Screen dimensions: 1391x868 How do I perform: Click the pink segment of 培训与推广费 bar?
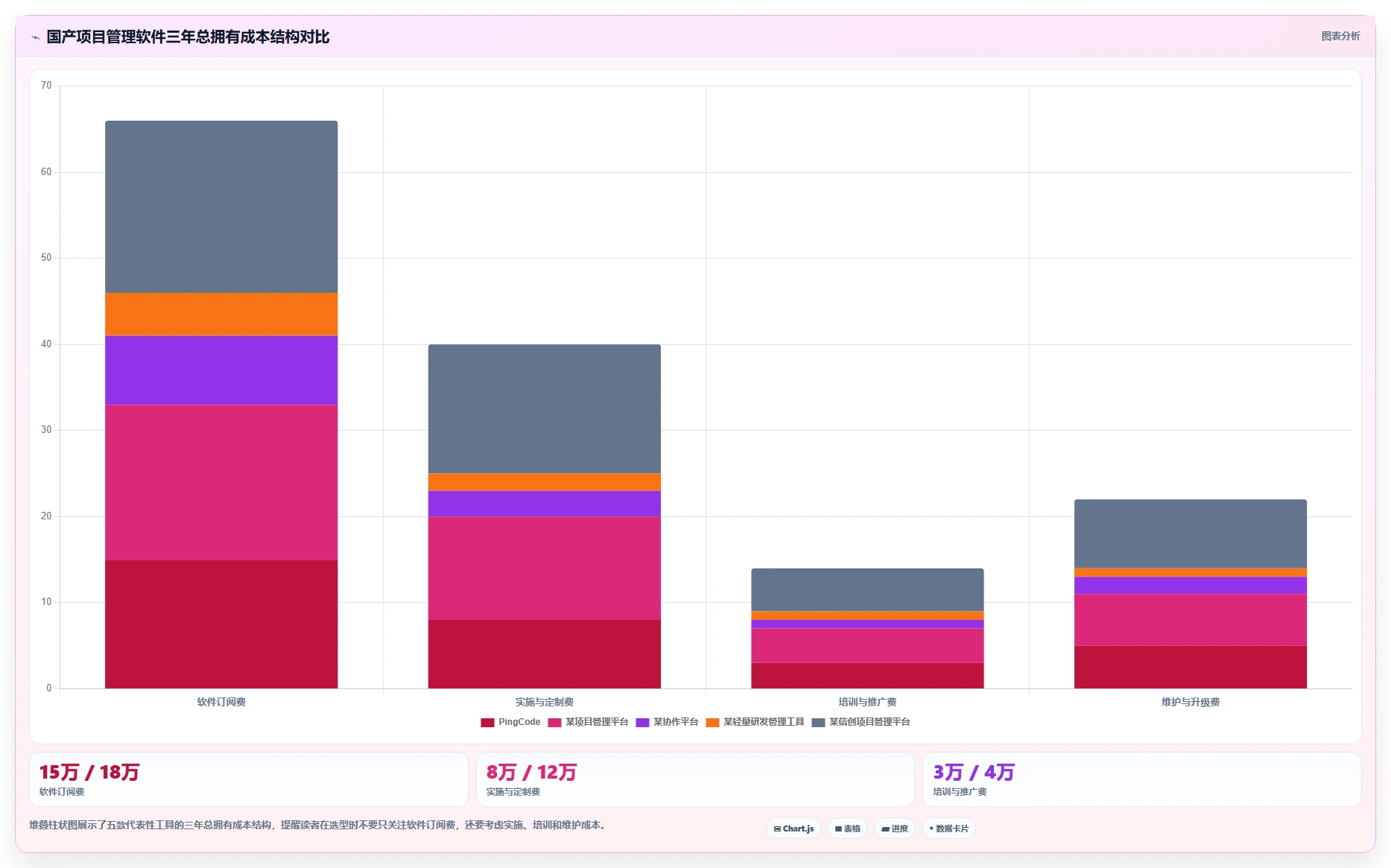[x=867, y=646]
